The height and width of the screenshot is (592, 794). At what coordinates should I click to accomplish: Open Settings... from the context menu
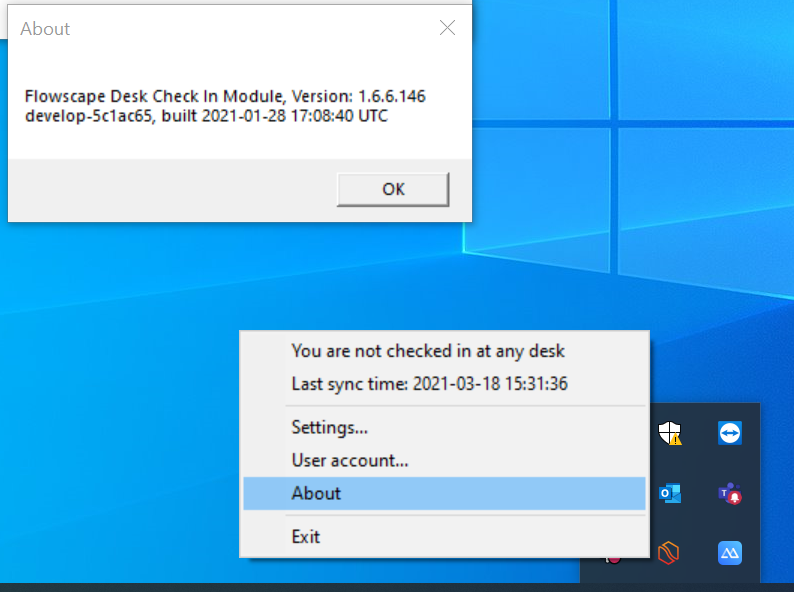click(x=444, y=427)
